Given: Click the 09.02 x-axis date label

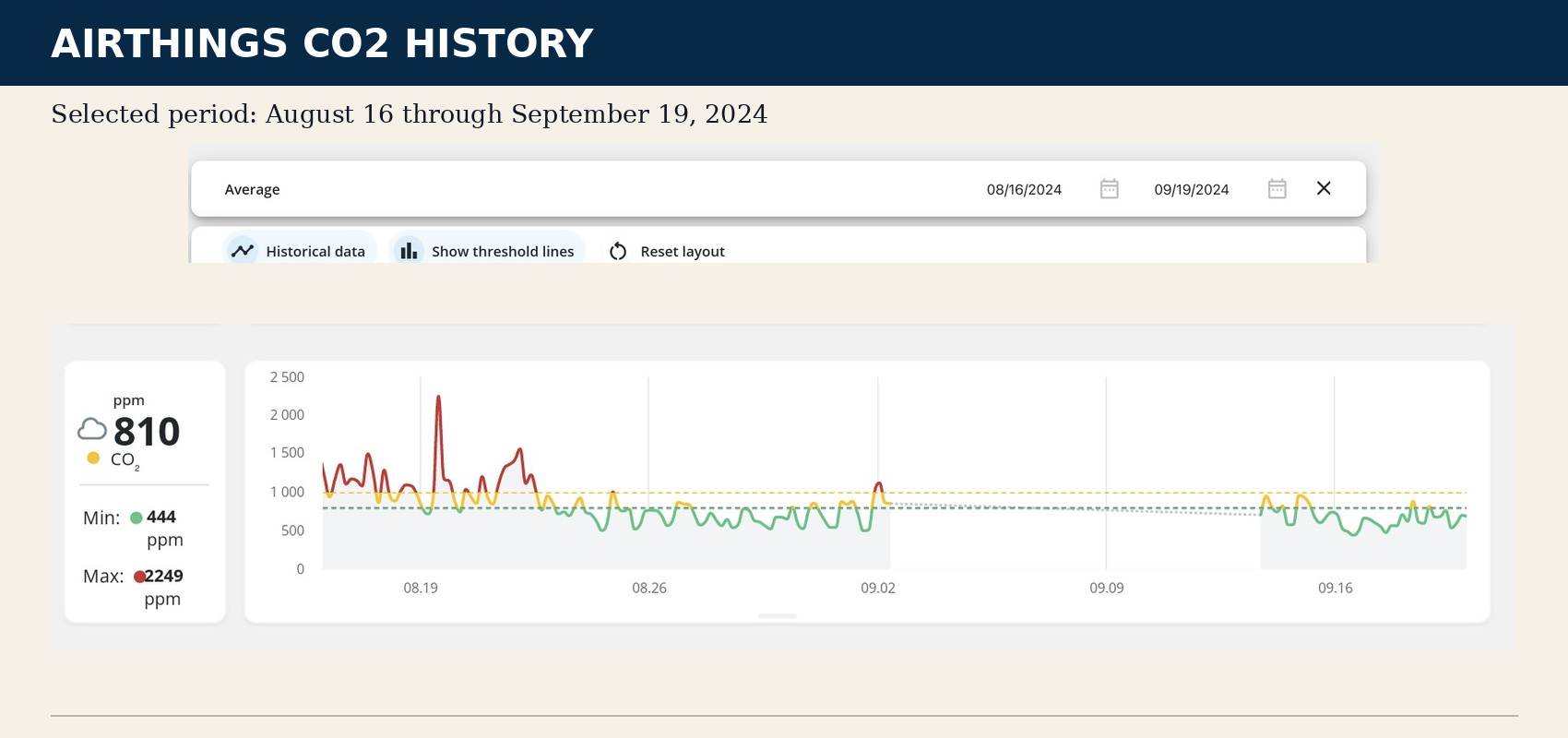Looking at the screenshot, I should (x=878, y=588).
